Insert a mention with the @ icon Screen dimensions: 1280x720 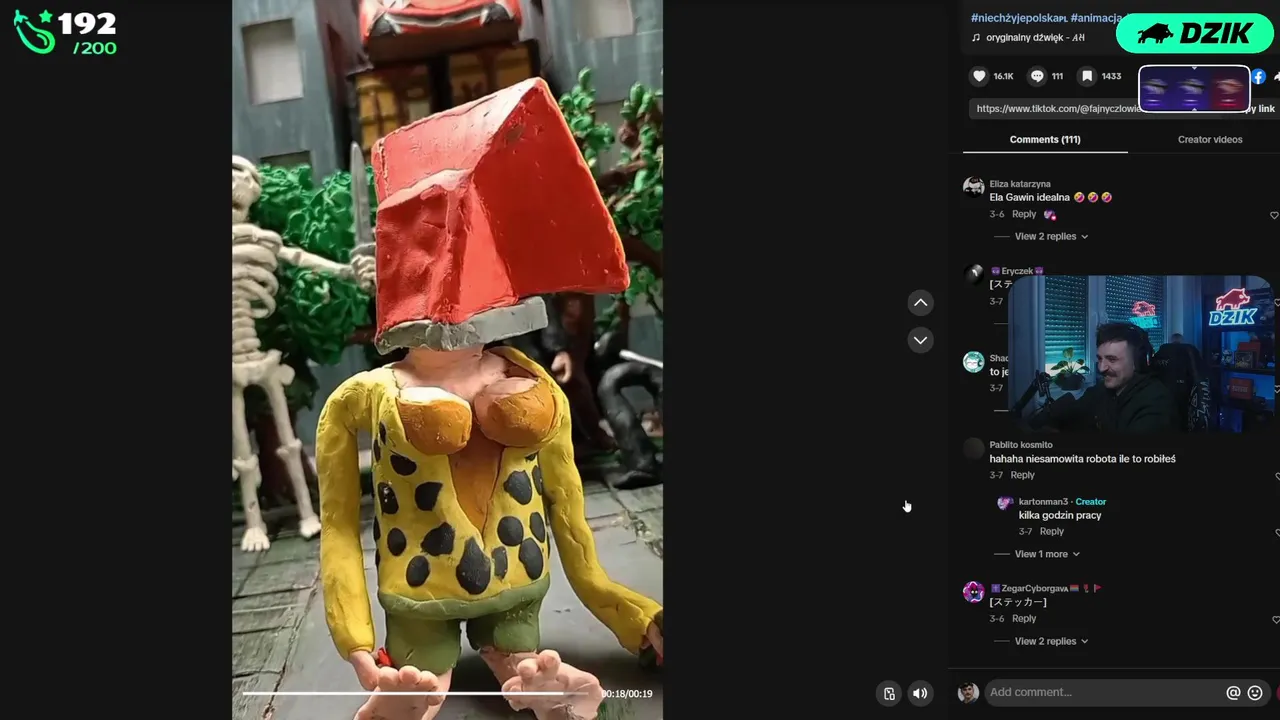point(1233,692)
